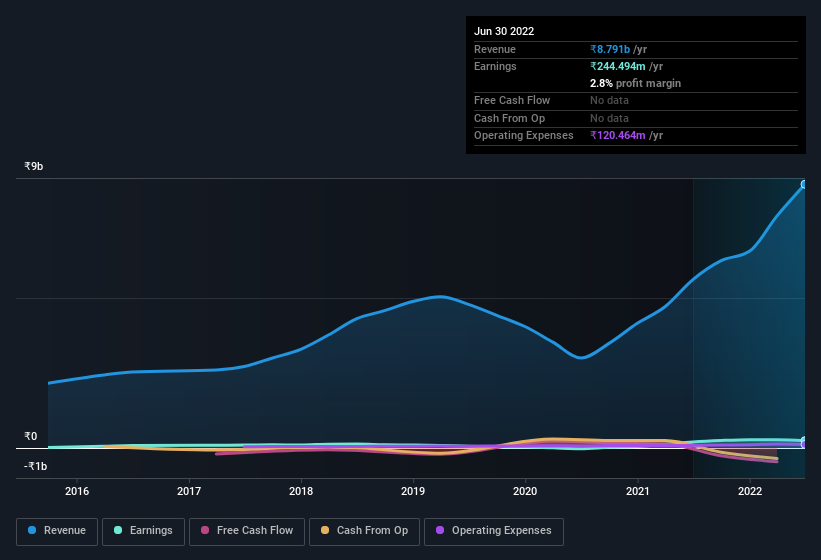
Task: Click the 2016 x-axis label
Action: [77, 491]
